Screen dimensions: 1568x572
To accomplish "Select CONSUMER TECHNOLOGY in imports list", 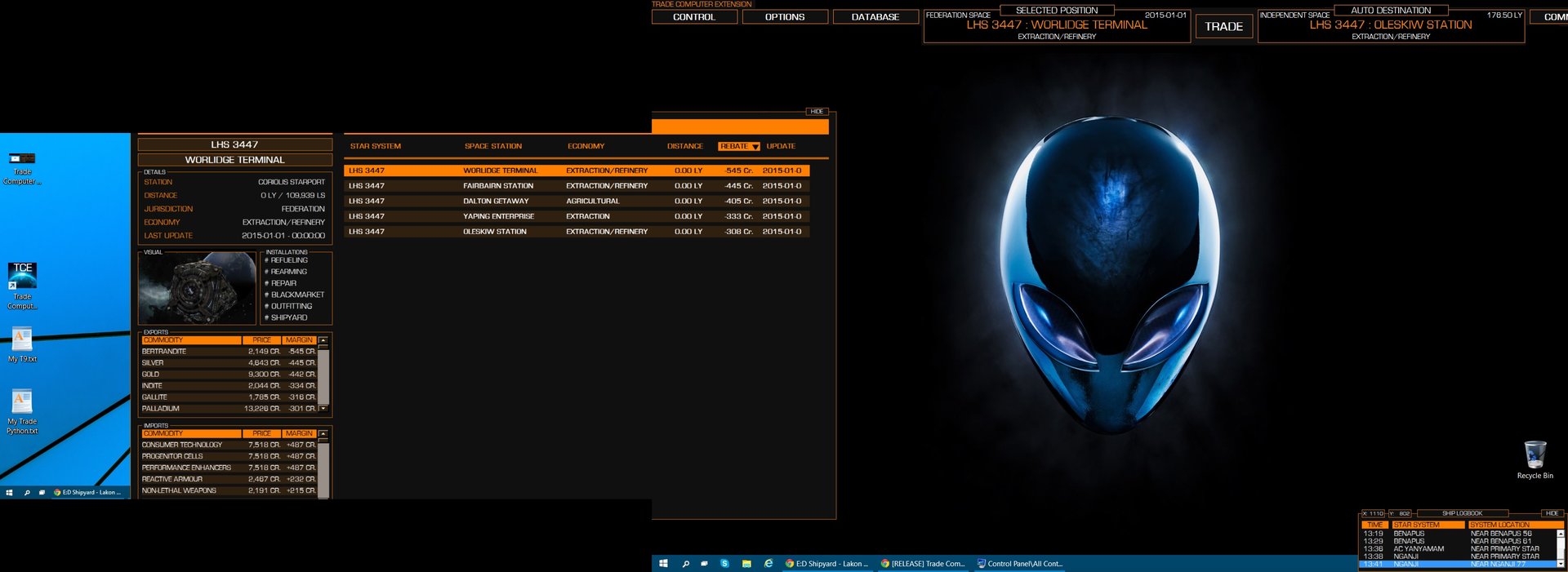I will (229, 445).
